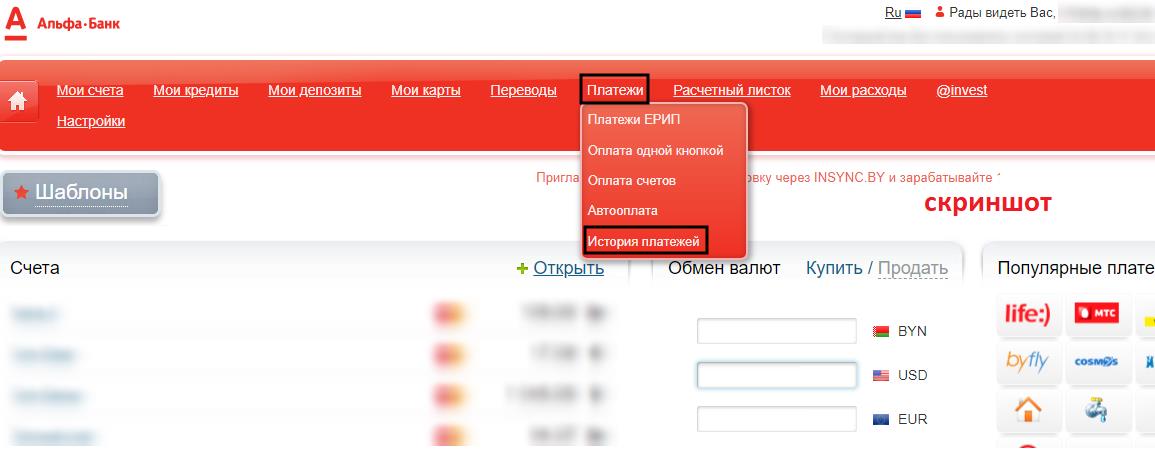The width and height of the screenshot is (1155, 460).
Task: Open the house utilities payment icon
Action: 1028,410
